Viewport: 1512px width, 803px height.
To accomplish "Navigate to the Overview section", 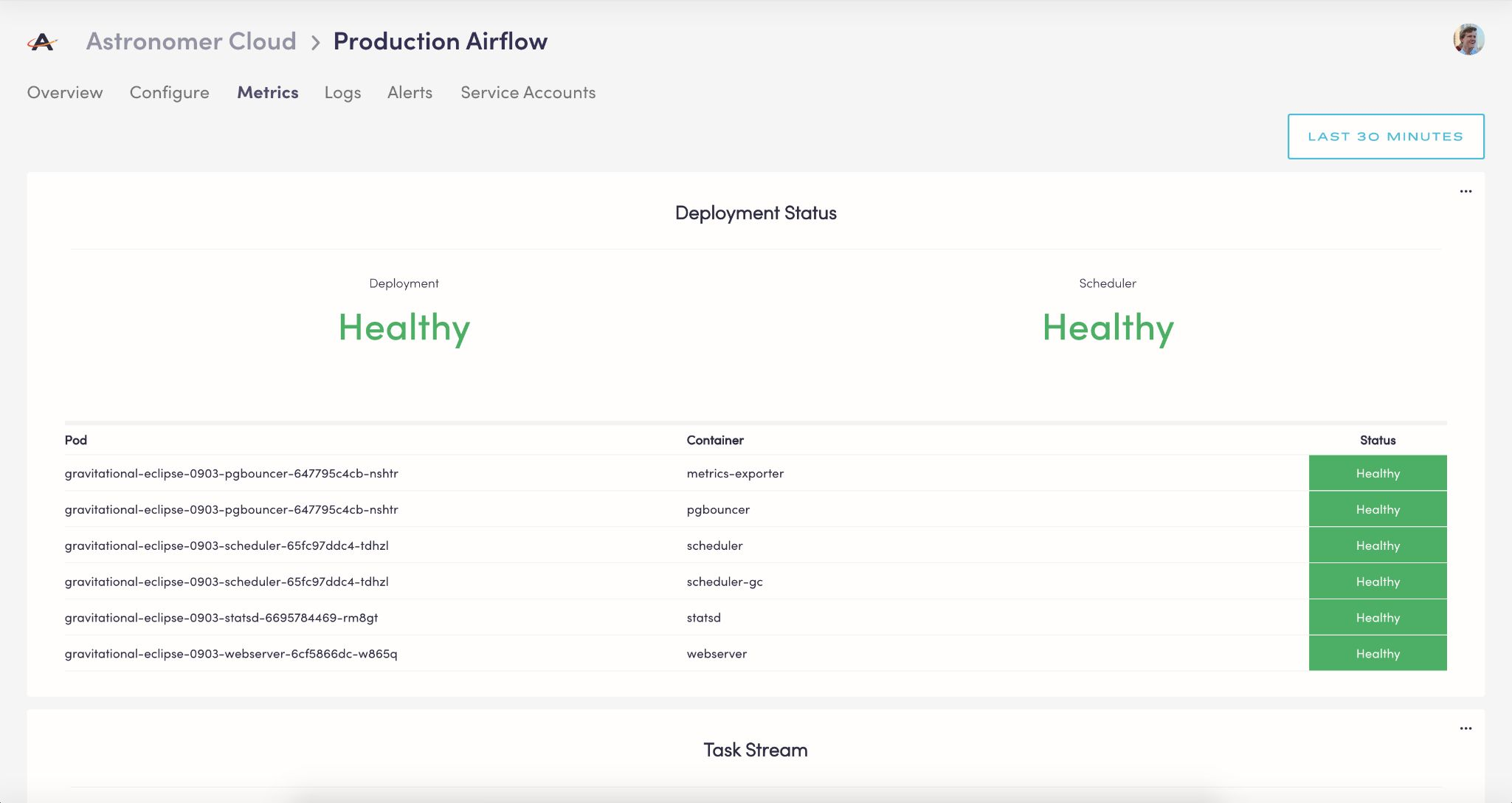I will point(64,92).
